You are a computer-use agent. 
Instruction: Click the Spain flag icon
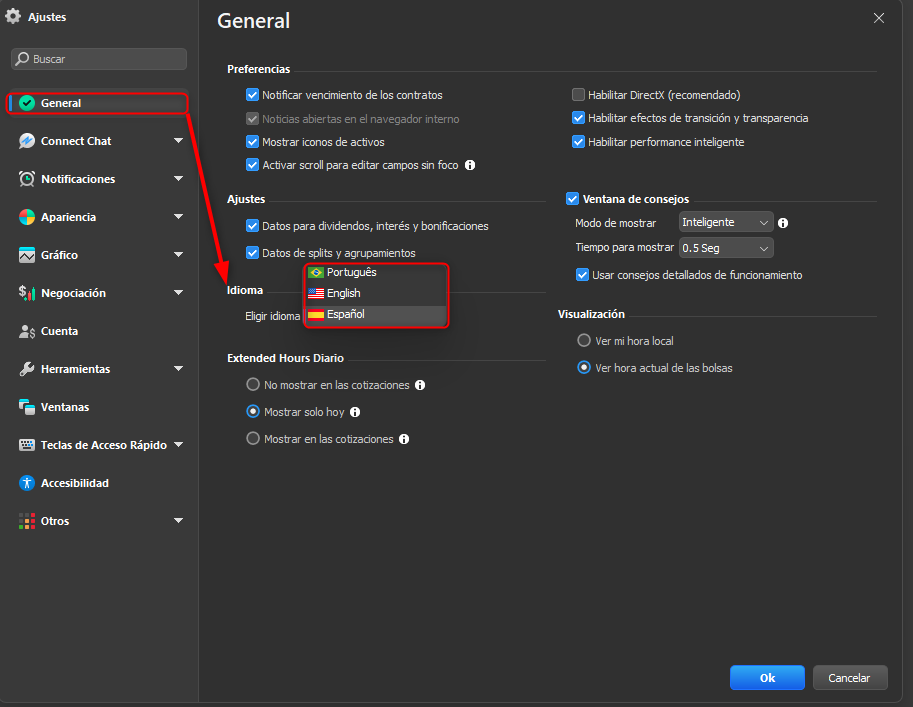[316, 315]
